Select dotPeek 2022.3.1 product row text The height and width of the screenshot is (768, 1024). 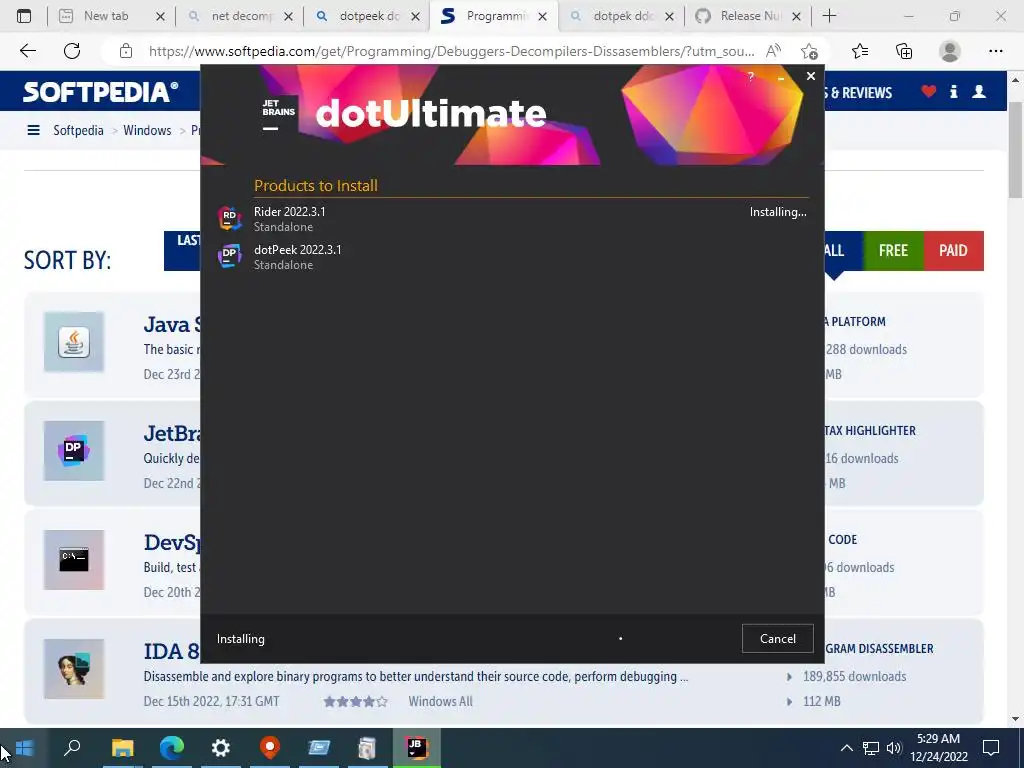(297, 249)
